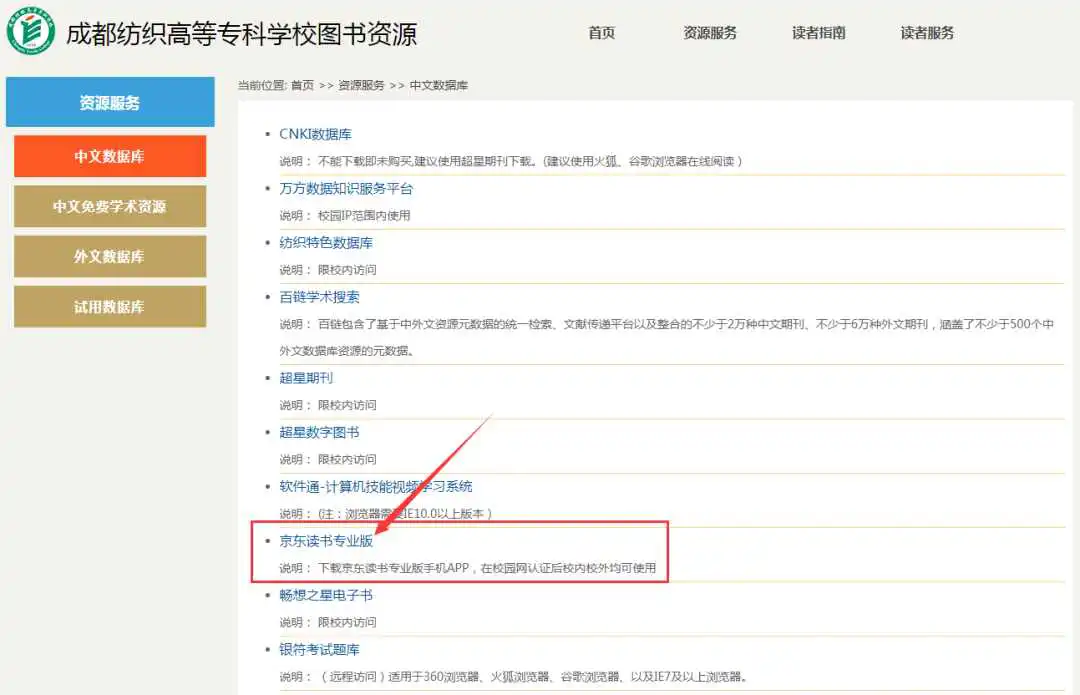Open the 银符考试题库 link
Image resolution: width=1080 pixels, height=695 pixels.
click(x=319, y=650)
